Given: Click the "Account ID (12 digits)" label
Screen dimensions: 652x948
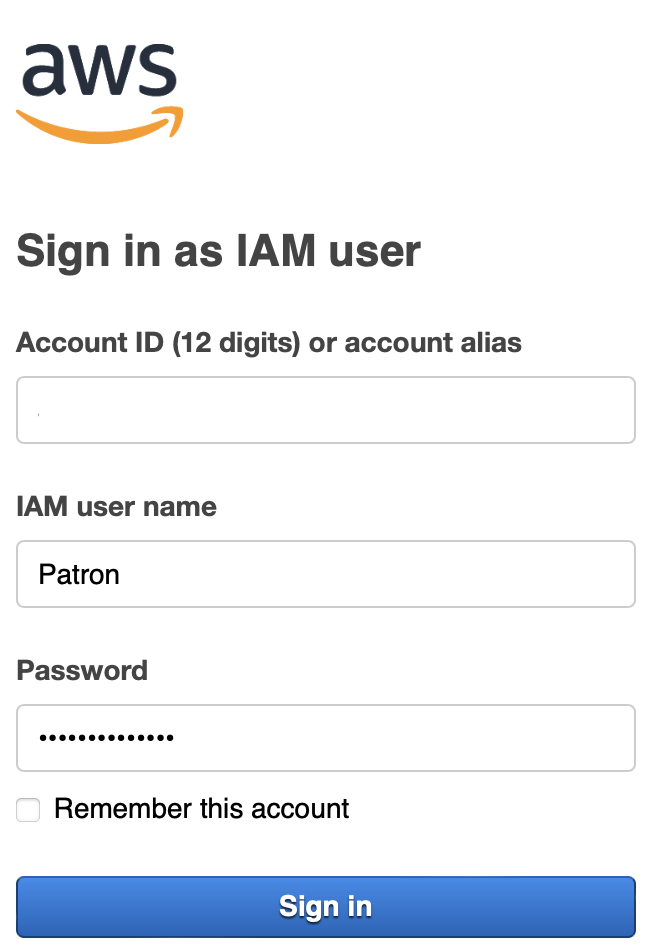Looking at the screenshot, I should coord(160,343).
